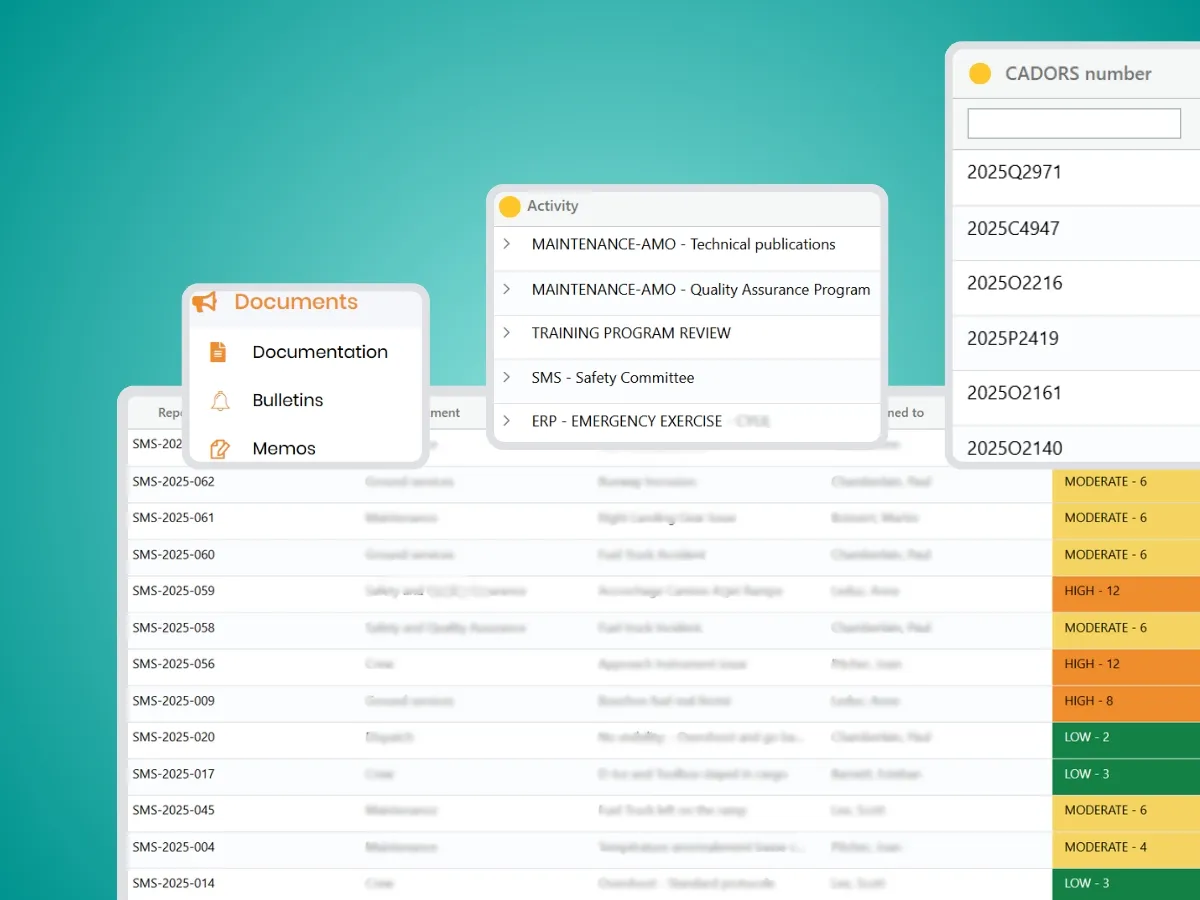
Task: Click the yellow circle beside CADORS number
Action: point(980,74)
